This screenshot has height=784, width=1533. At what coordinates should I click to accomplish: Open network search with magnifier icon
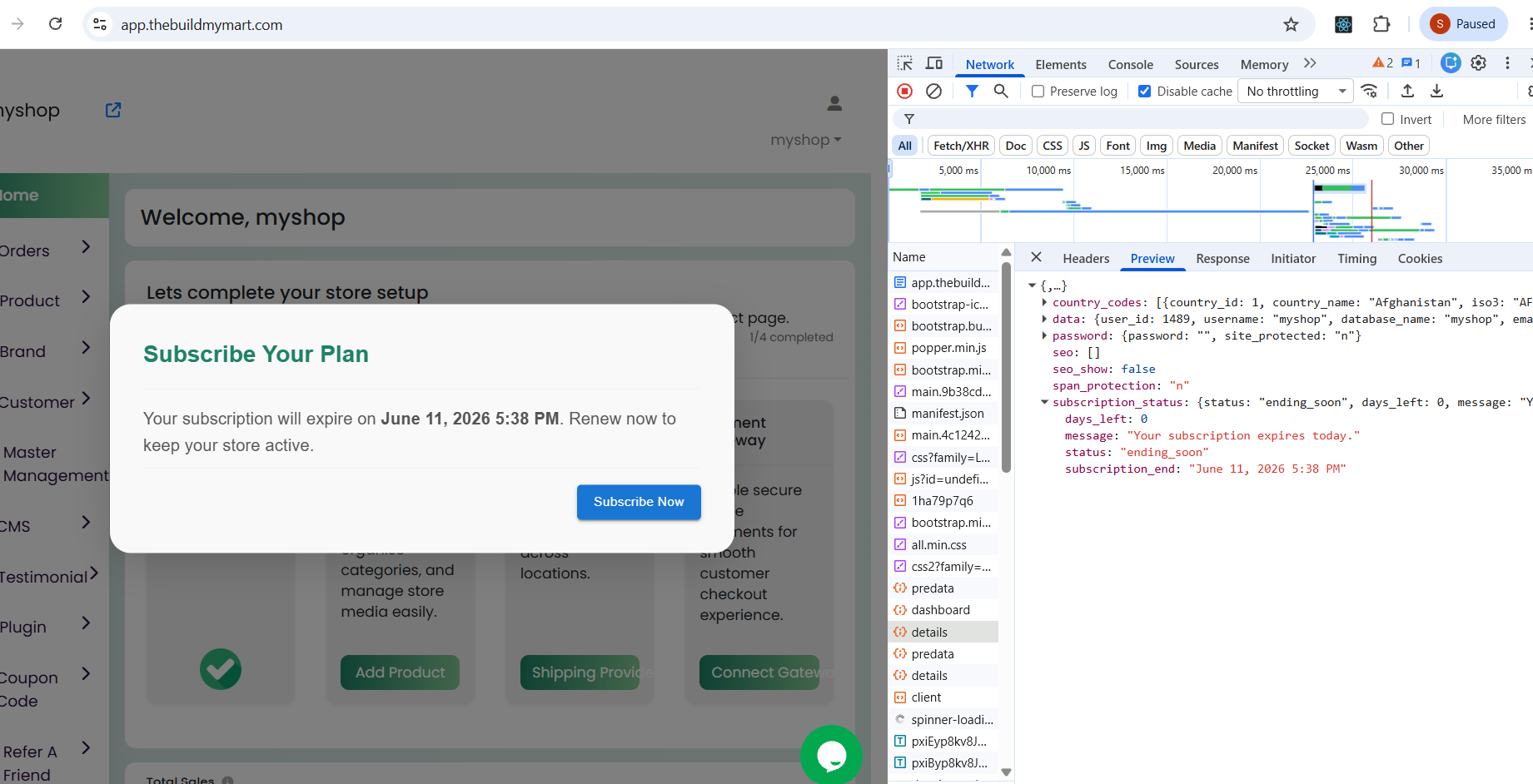1001,91
